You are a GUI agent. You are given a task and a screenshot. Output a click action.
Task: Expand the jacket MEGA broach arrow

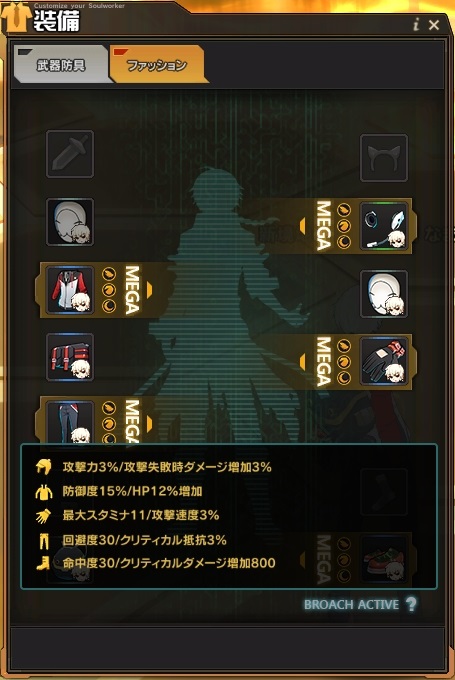[149, 290]
